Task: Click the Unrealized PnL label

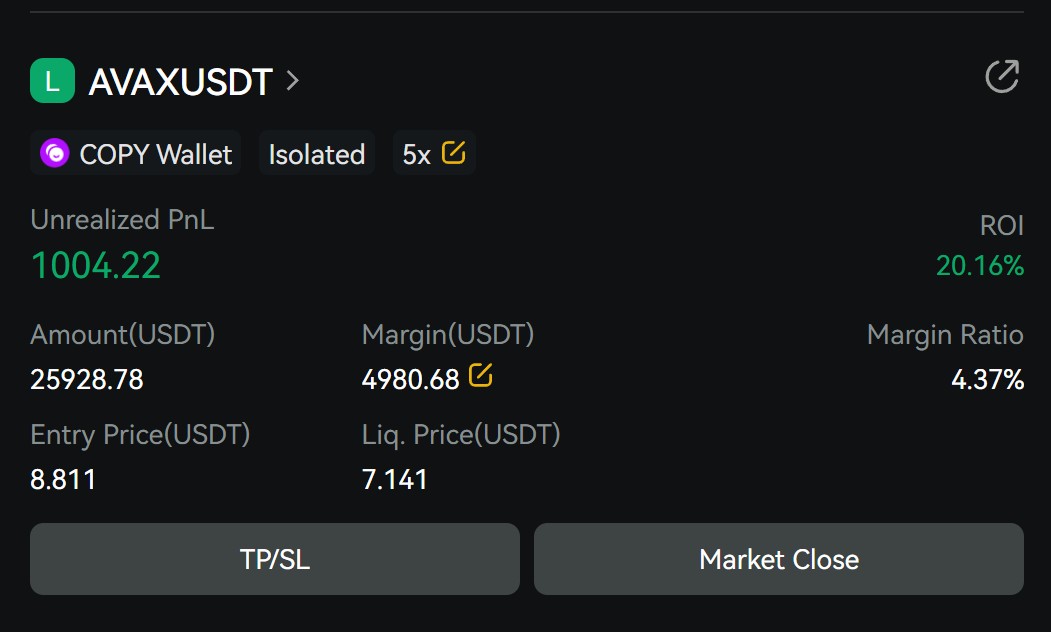Action: pyautogui.click(x=122, y=220)
